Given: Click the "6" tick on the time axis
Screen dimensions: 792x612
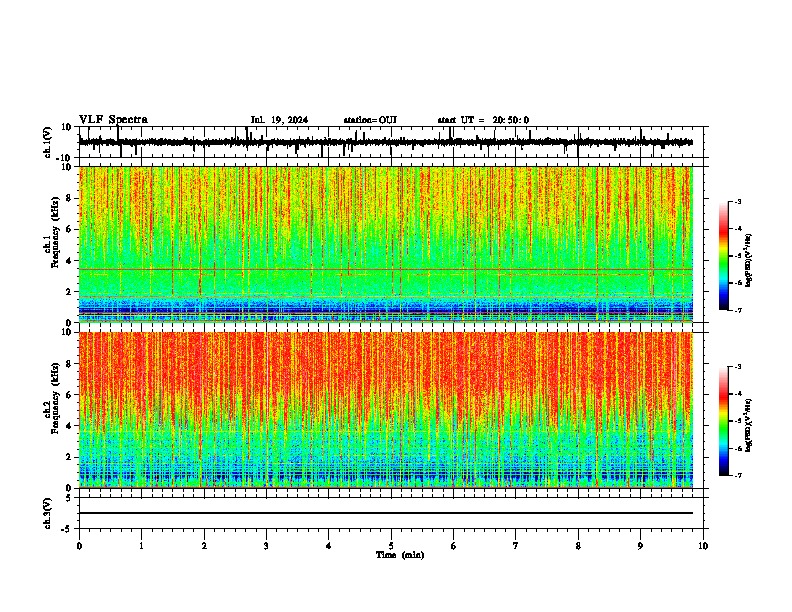Looking at the screenshot, I should click(x=453, y=546).
